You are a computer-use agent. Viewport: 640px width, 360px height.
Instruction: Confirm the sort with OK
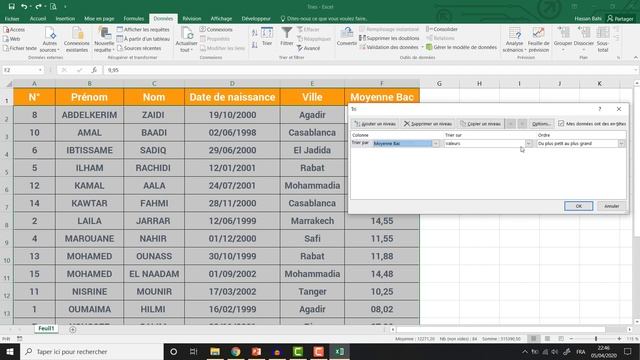[x=578, y=206]
